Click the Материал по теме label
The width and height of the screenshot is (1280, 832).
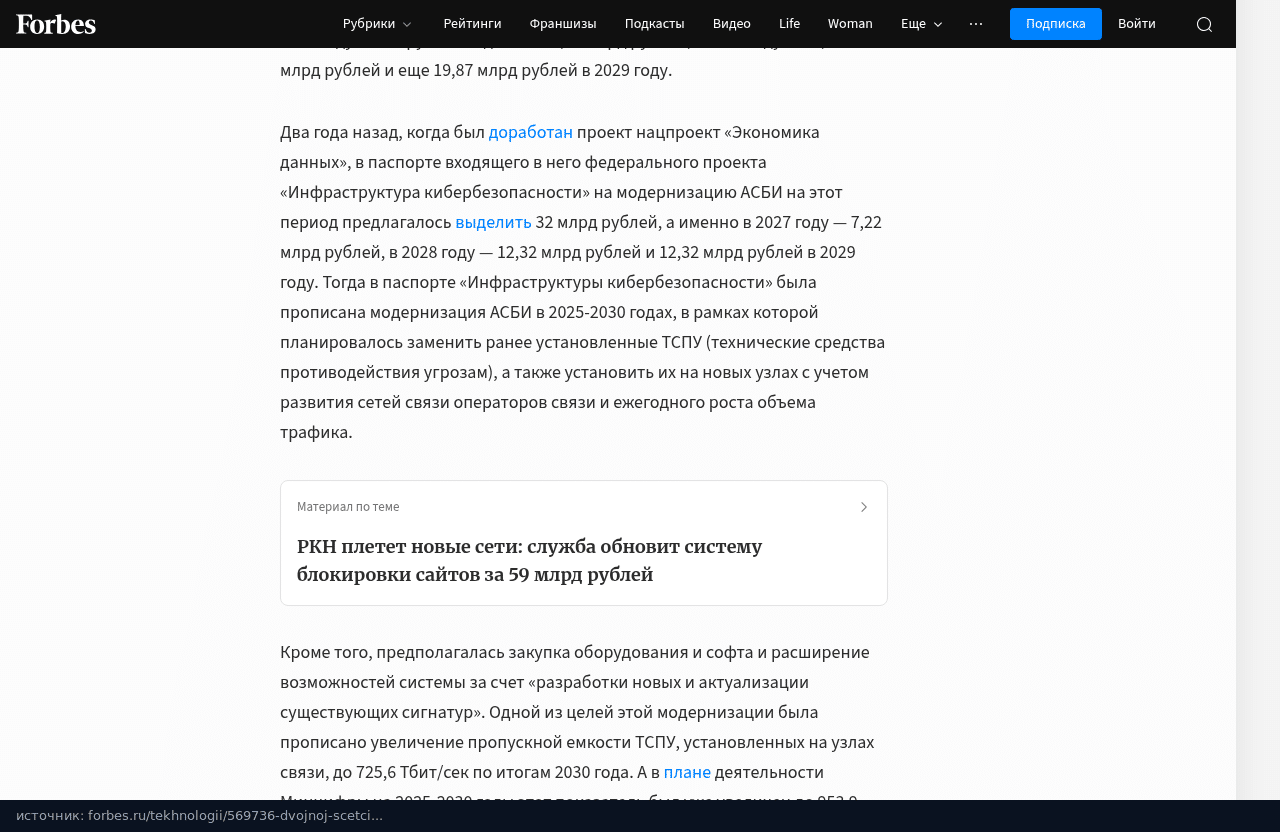point(348,507)
